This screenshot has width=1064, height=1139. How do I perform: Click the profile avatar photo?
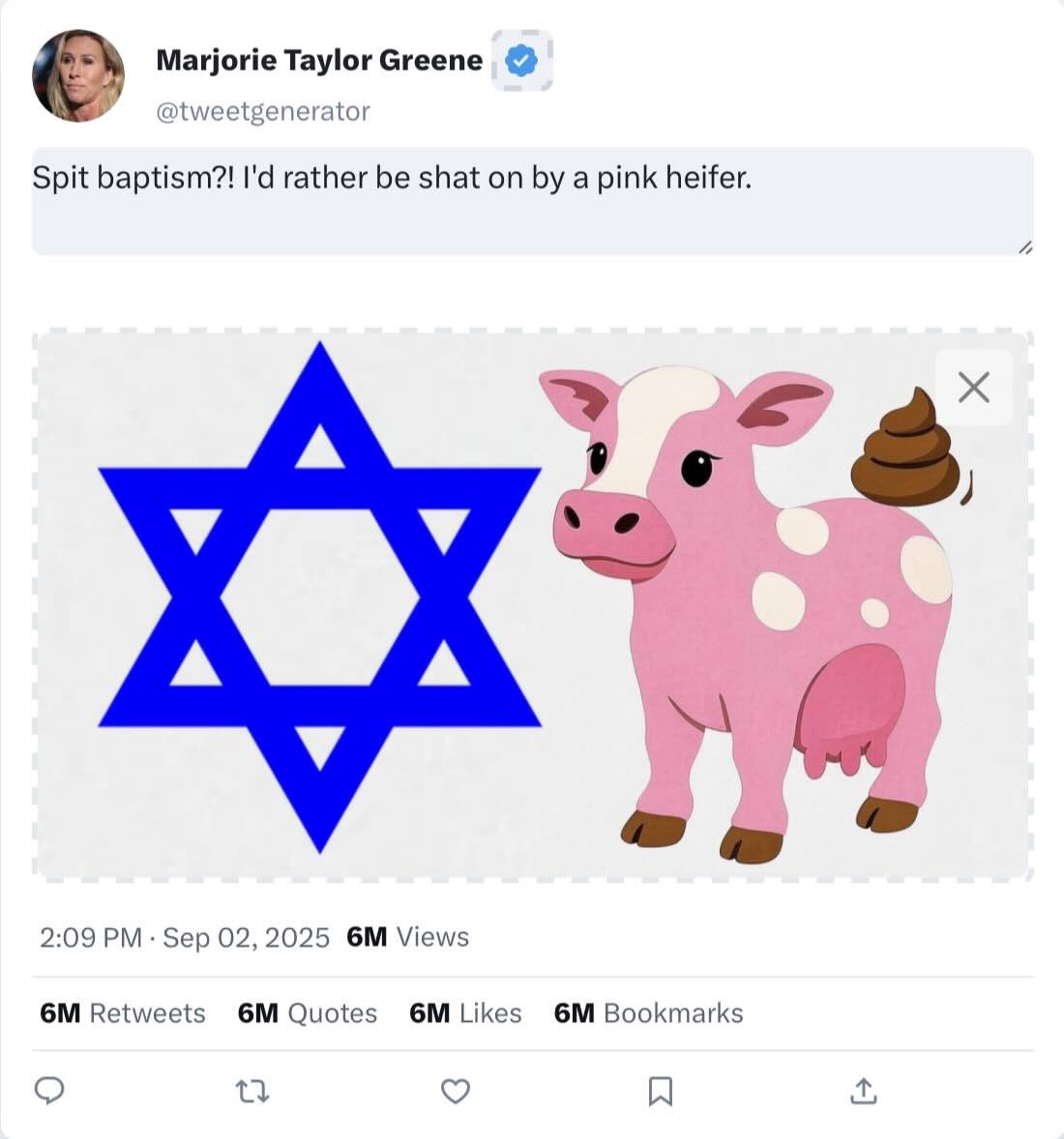78,75
